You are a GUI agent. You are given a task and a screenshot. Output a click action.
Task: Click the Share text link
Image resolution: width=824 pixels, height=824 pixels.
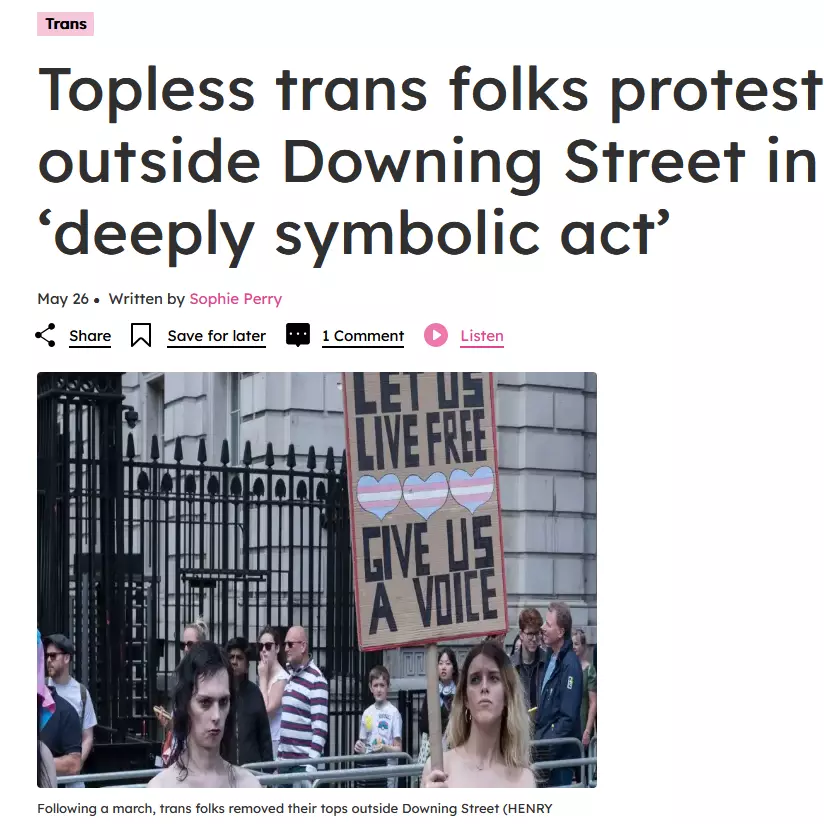pos(90,336)
